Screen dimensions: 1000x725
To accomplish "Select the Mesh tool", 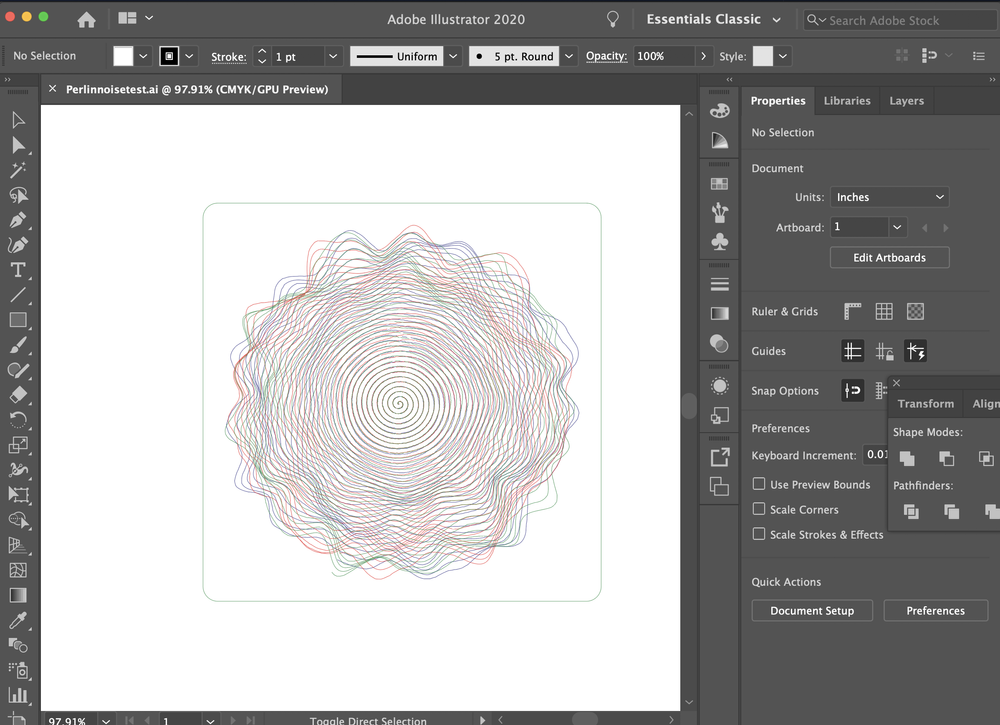I will (x=18, y=570).
